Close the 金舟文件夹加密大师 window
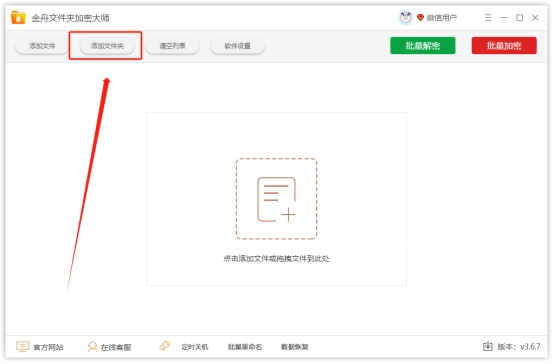This screenshot has width=553, height=364. tap(535, 18)
